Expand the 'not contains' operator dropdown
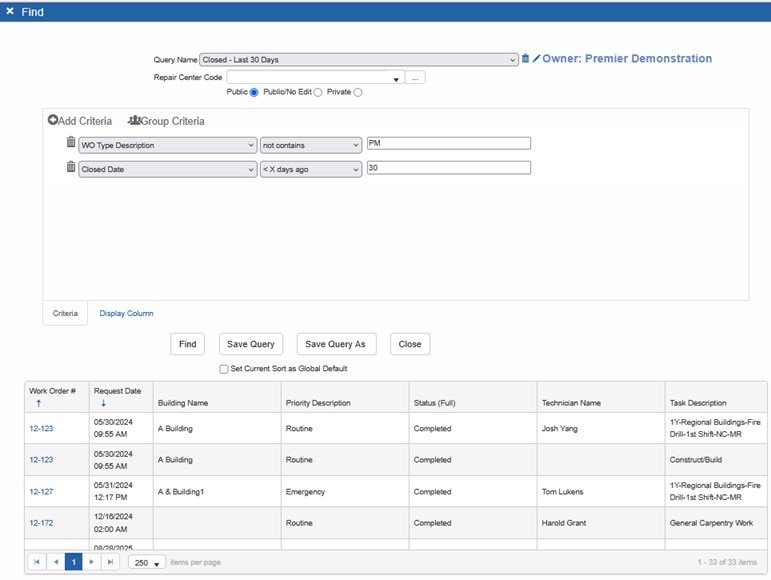This screenshot has height=580, width=771. click(310, 145)
